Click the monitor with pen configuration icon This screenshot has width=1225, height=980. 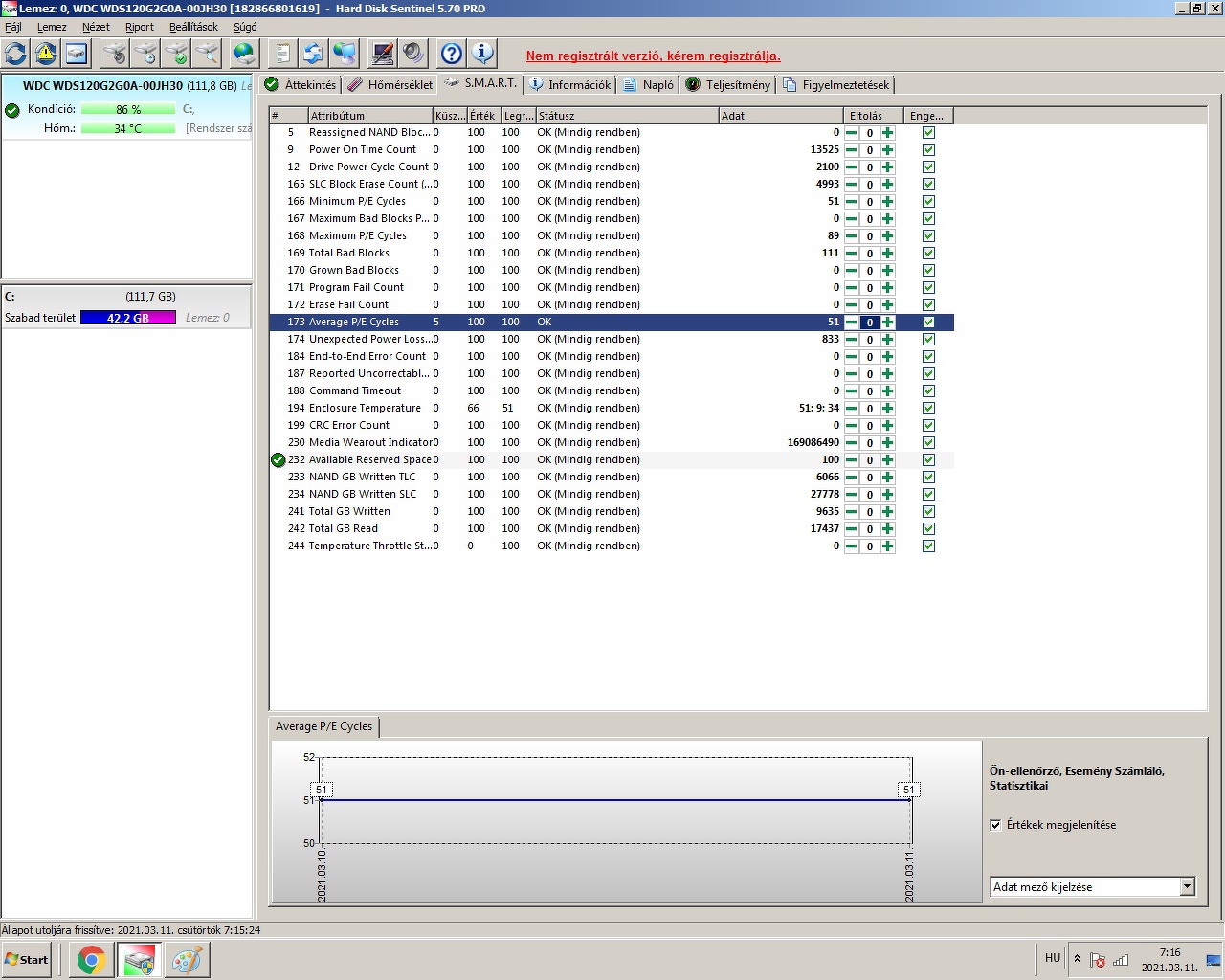tap(383, 54)
